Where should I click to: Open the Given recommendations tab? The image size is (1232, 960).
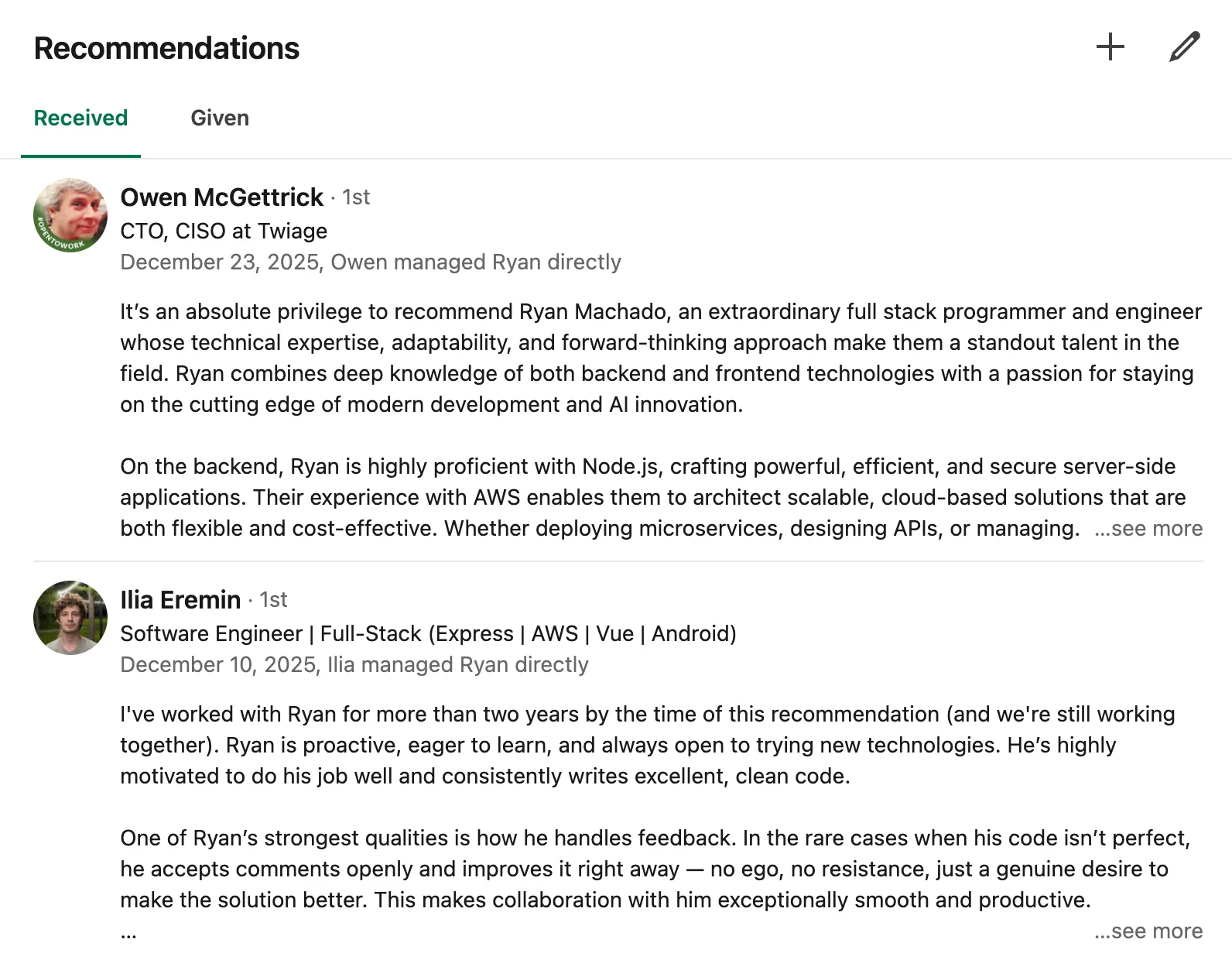pos(220,118)
